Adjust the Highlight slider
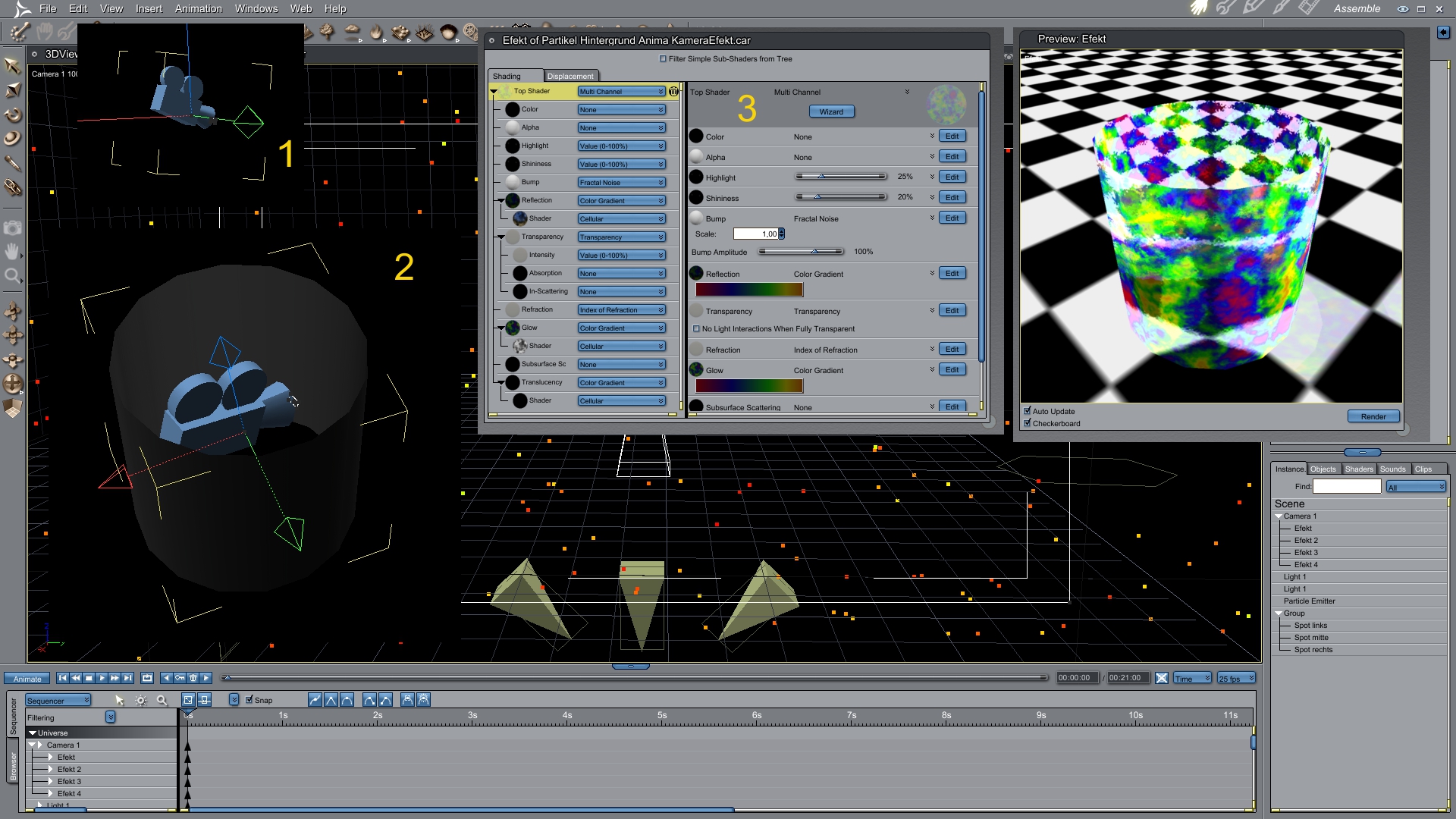The width and height of the screenshot is (1456, 819). pyautogui.click(x=821, y=177)
